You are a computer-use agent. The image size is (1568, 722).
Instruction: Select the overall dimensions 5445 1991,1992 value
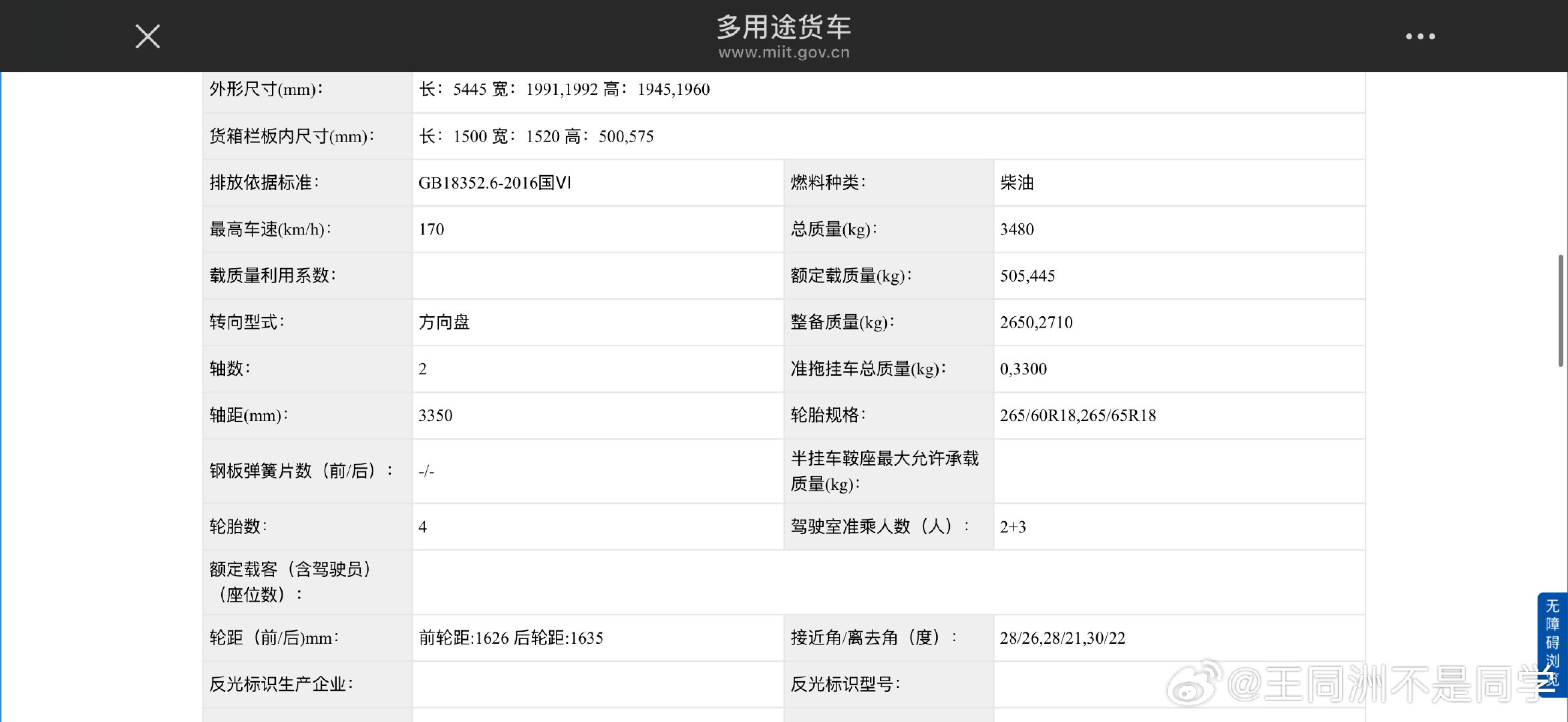tap(564, 90)
